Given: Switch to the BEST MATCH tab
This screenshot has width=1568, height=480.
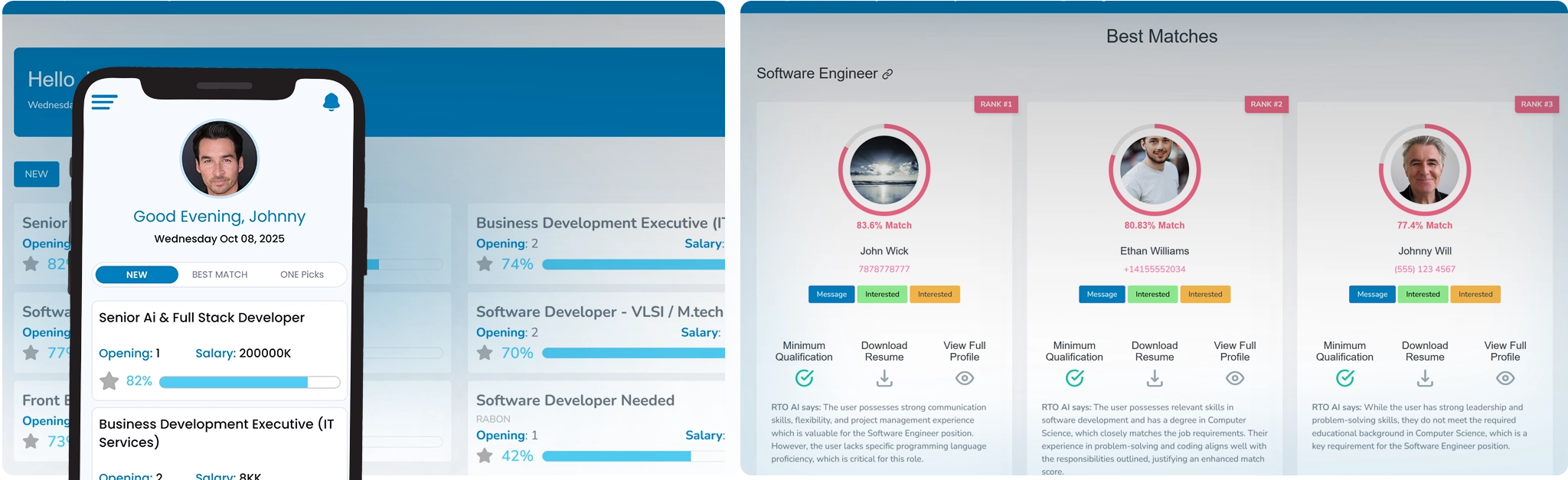Looking at the screenshot, I should point(220,275).
